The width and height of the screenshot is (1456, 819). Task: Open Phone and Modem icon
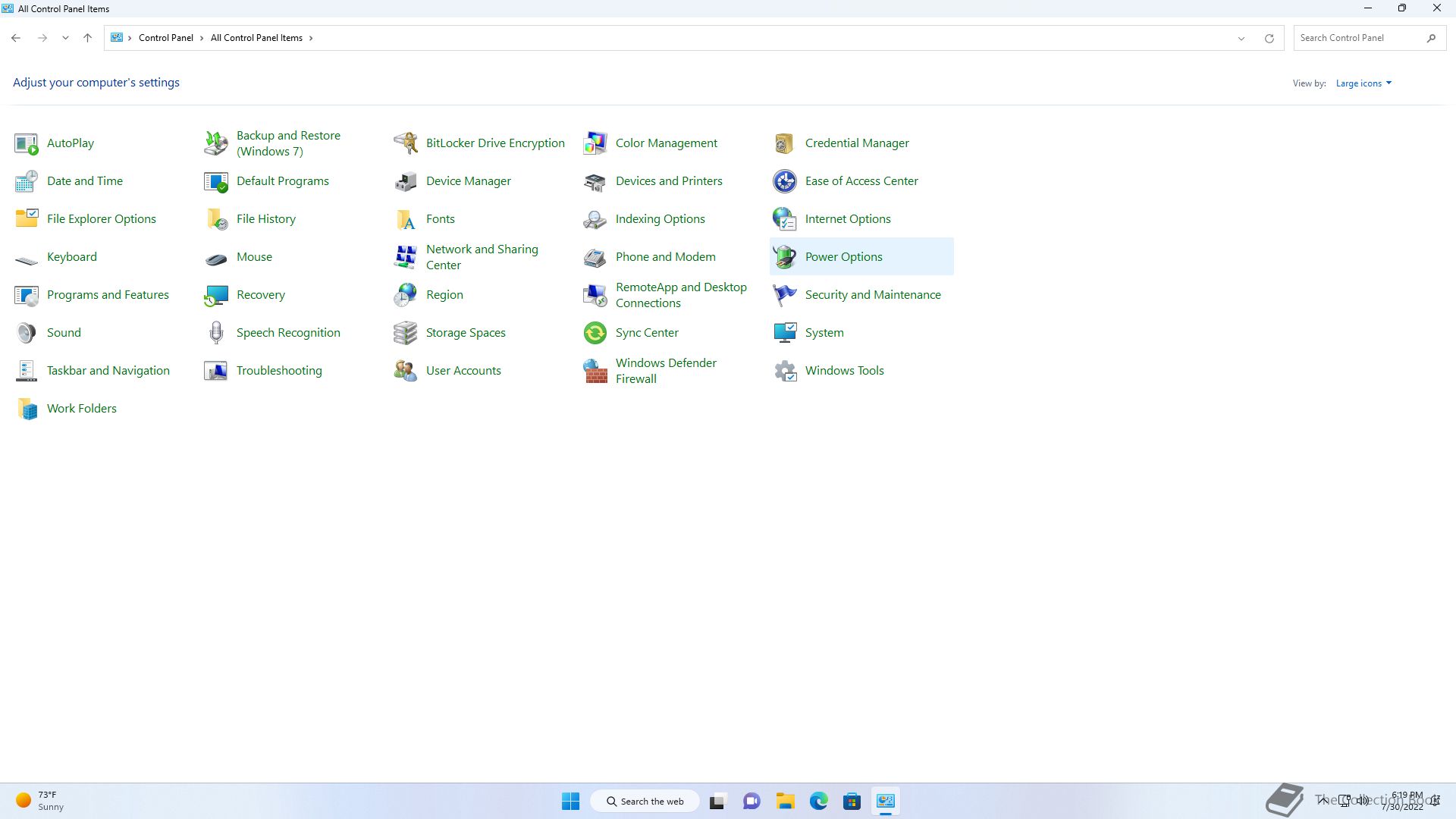(x=595, y=257)
